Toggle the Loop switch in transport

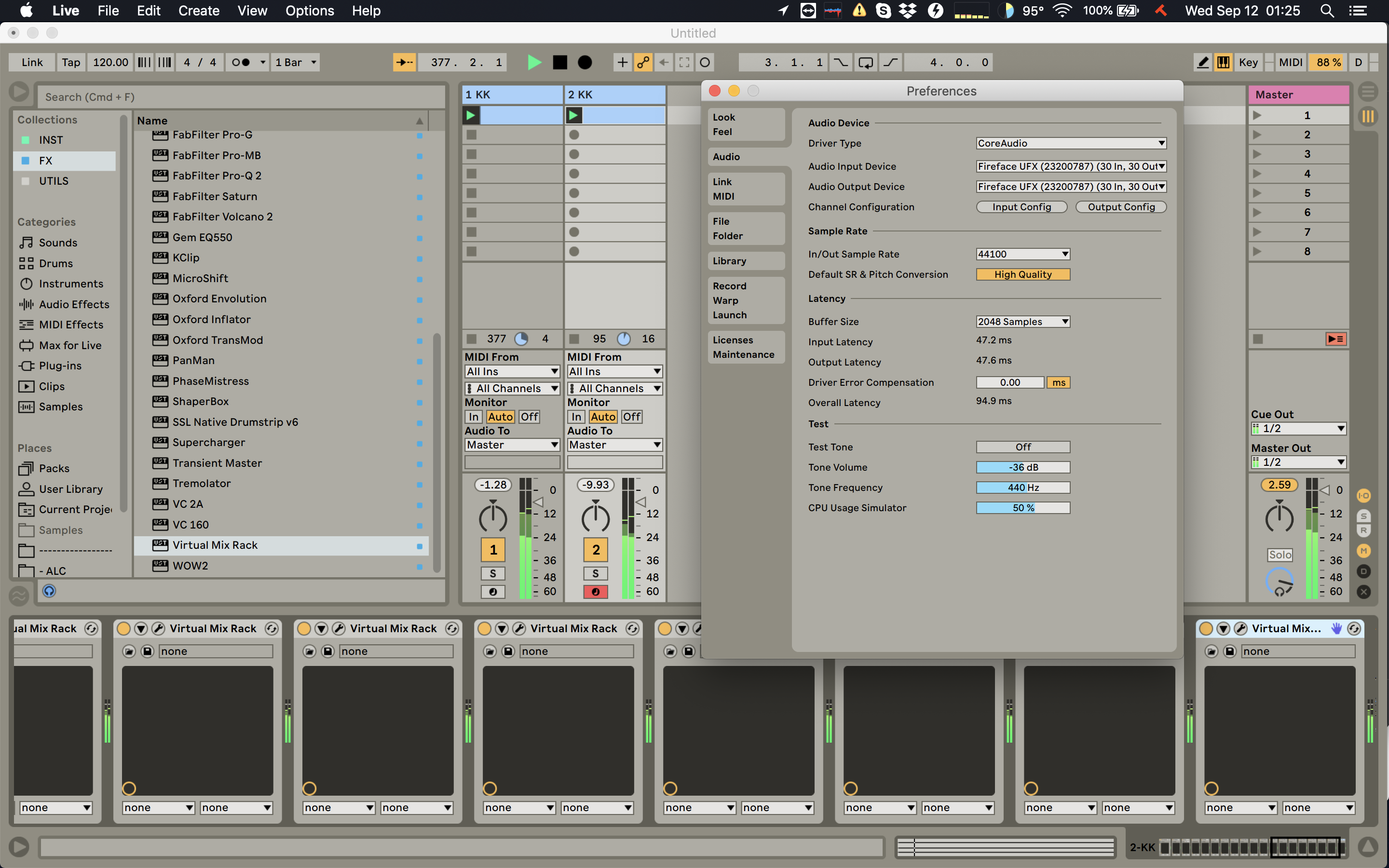pyautogui.click(x=866, y=62)
